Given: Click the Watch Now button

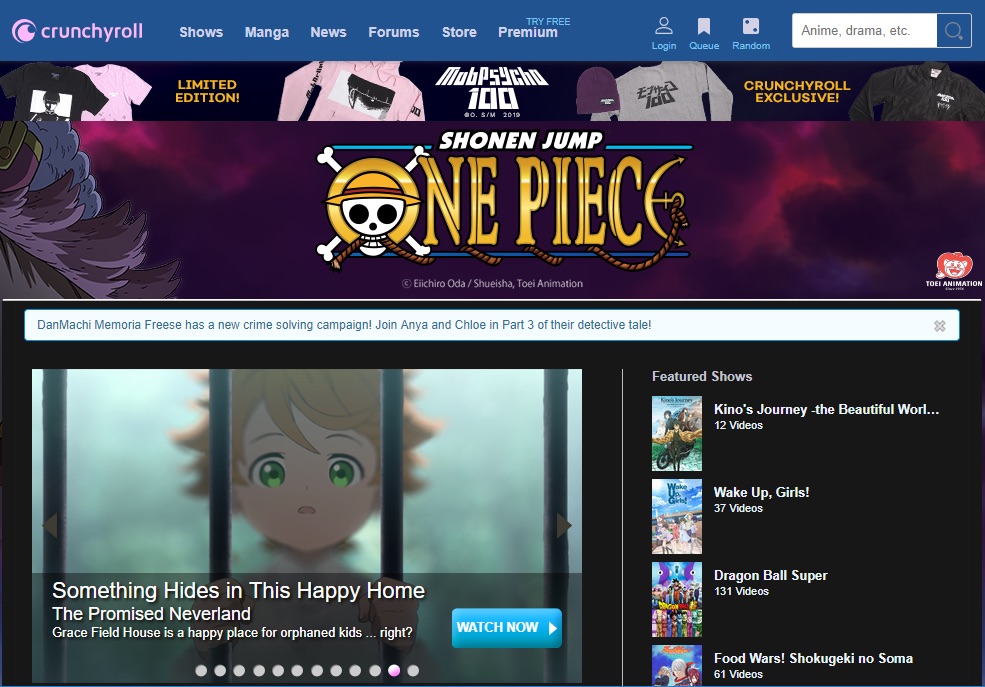Looking at the screenshot, I should click(506, 627).
